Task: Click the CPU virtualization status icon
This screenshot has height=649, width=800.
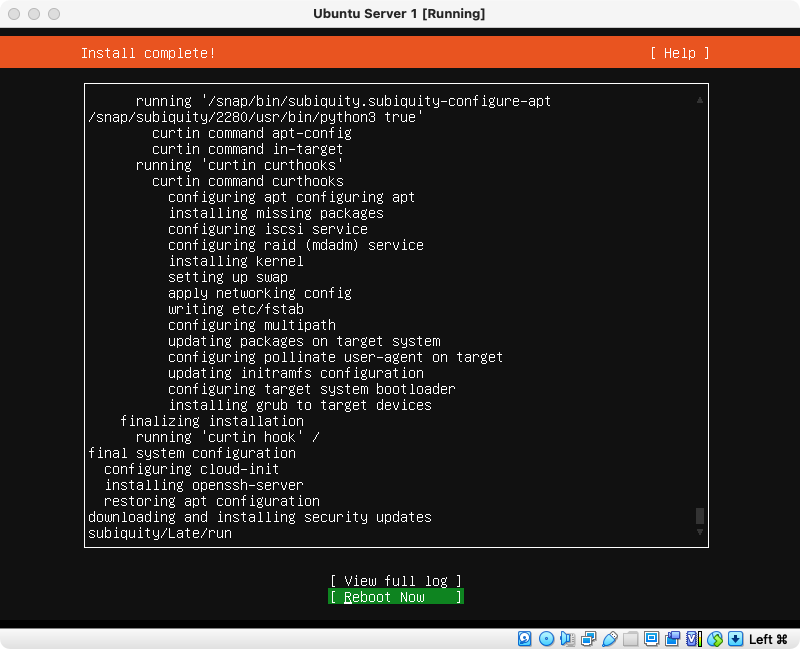Action: click(693, 638)
